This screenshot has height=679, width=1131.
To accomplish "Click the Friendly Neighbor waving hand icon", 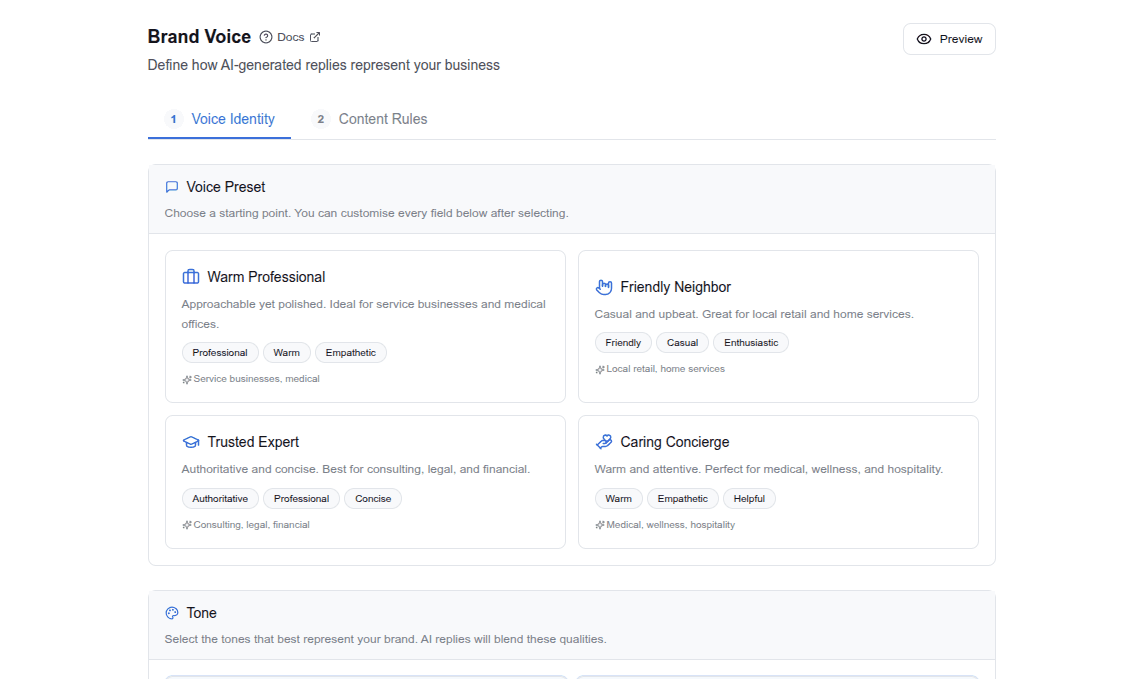I will coord(604,287).
